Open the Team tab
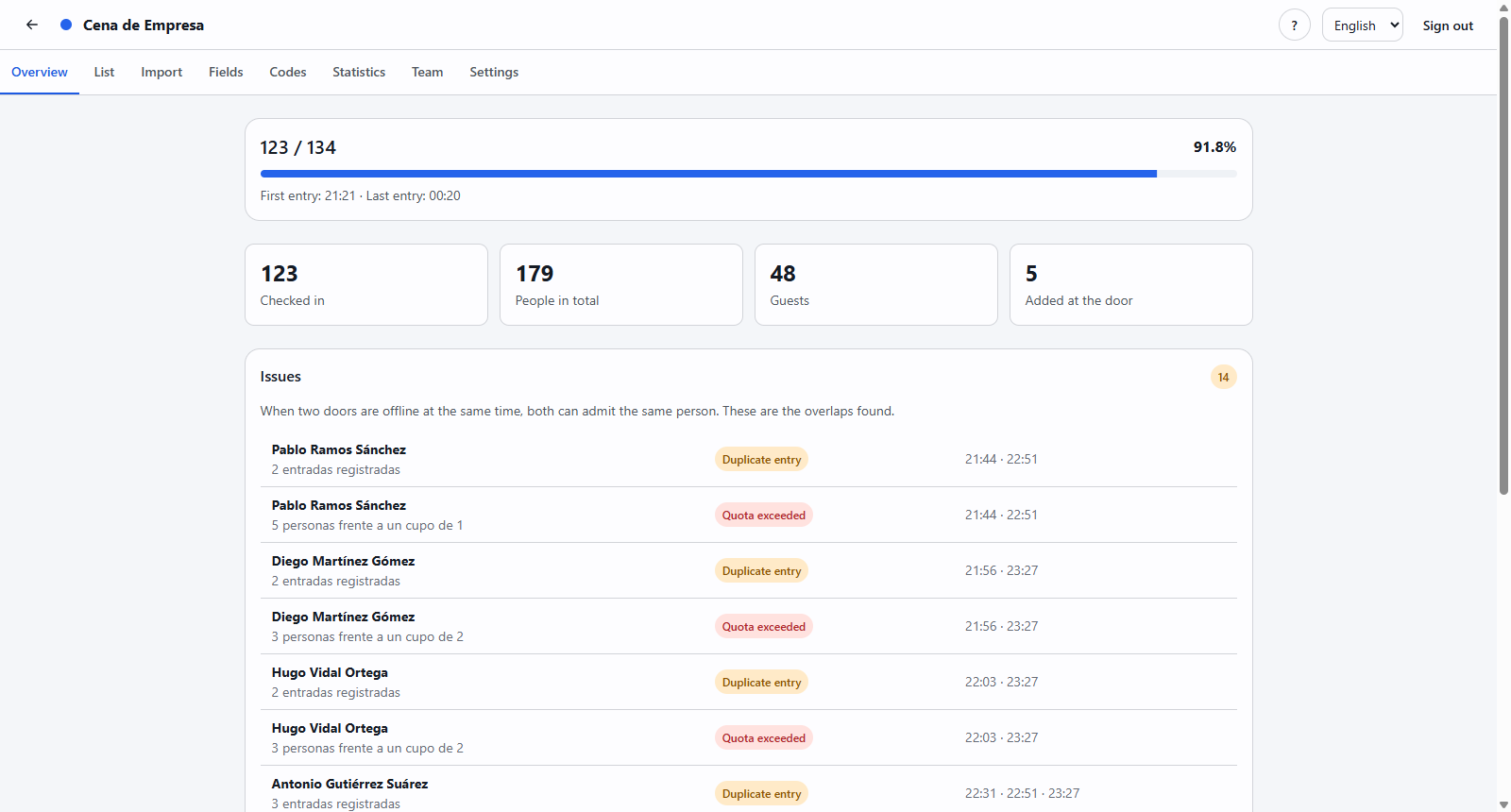1511x812 pixels. [427, 72]
